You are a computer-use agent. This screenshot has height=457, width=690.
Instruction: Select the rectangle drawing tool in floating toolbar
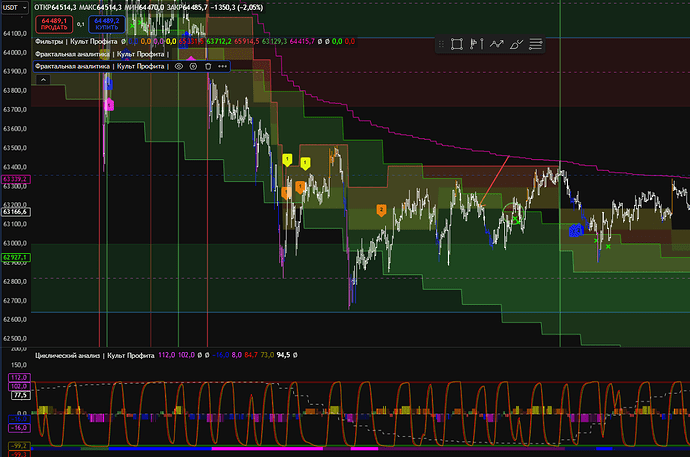456,44
